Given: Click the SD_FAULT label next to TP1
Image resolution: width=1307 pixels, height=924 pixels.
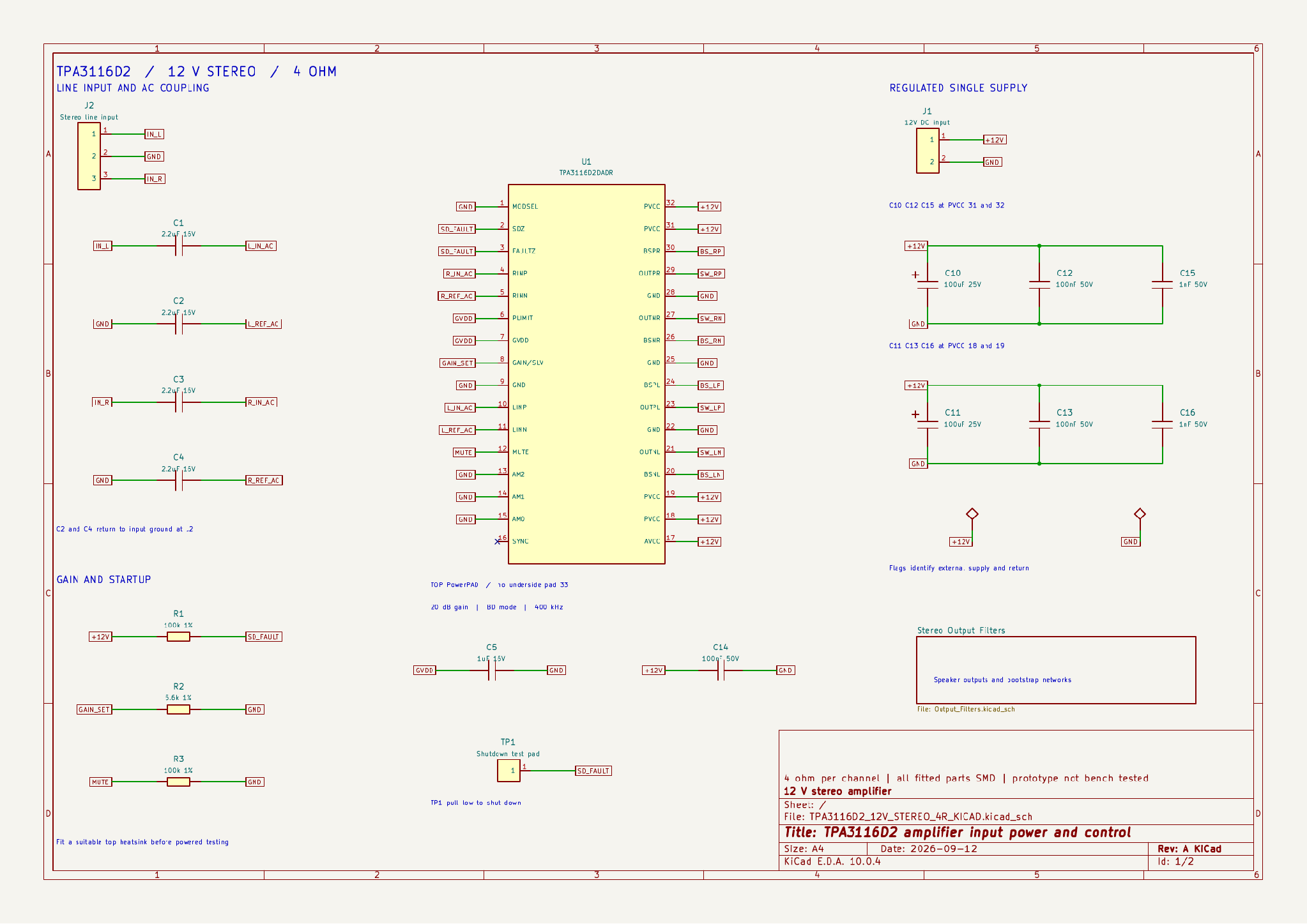Looking at the screenshot, I should [x=593, y=771].
